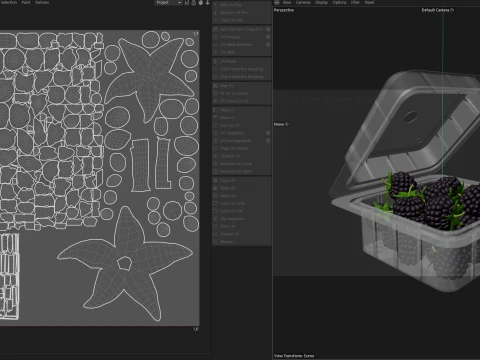Expand the Move tool options in viewport
The image size is (480, 360).
pos(281,124)
